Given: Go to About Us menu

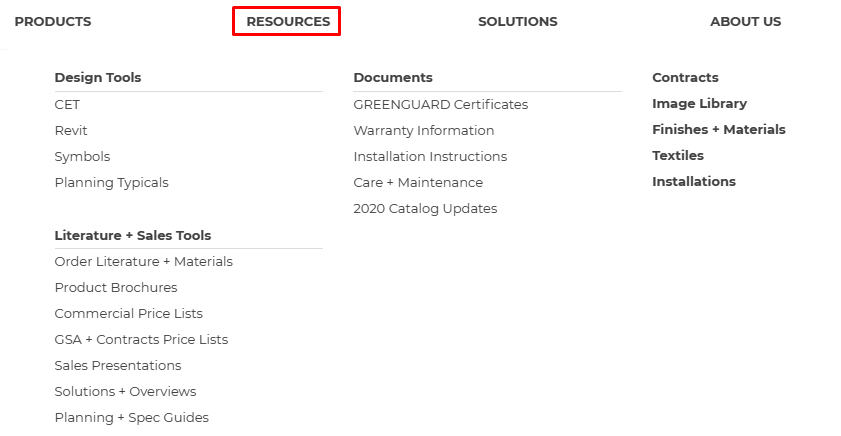Looking at the screenshot, I should [x=745, y=21].
